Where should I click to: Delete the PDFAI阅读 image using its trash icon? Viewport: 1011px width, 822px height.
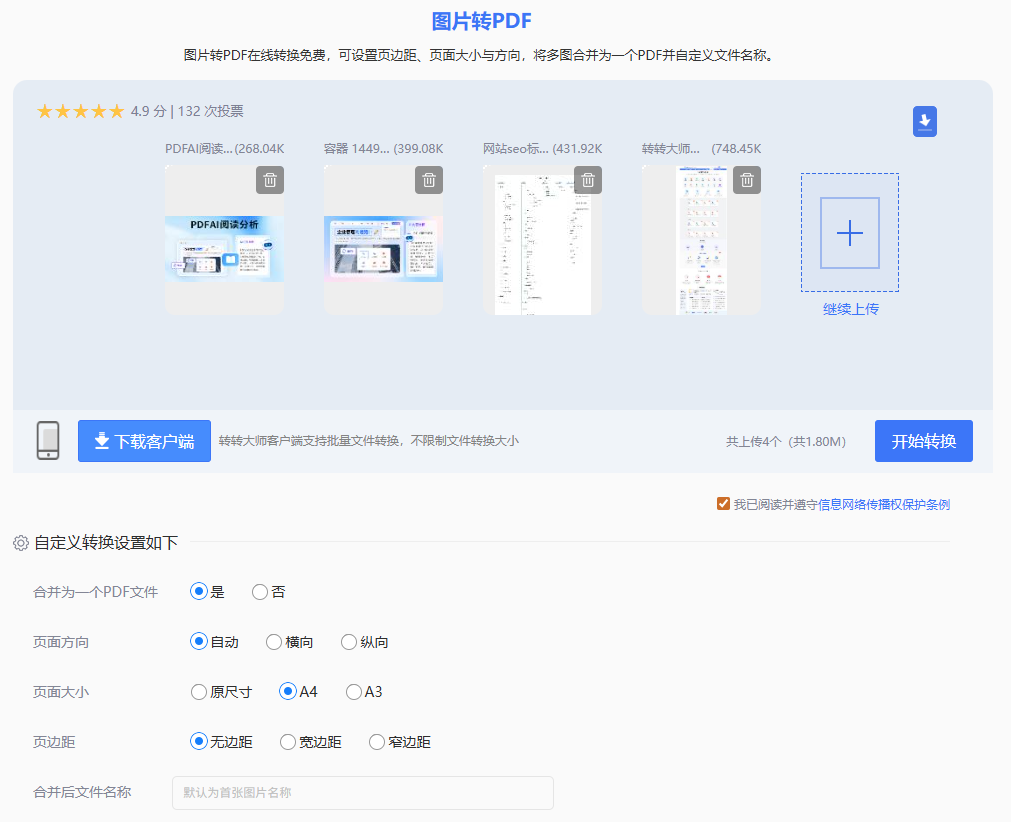(272, 180)
